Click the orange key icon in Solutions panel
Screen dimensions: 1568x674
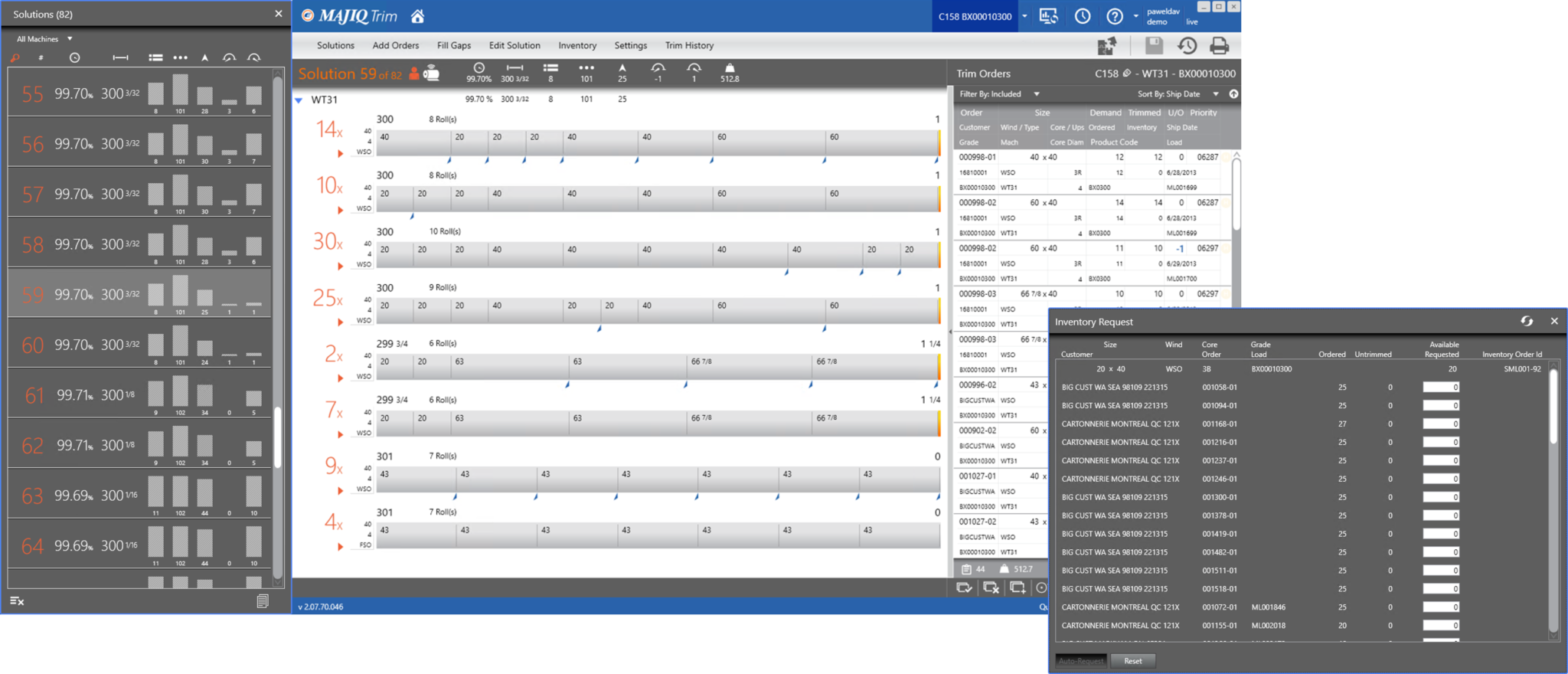point(15,58)
